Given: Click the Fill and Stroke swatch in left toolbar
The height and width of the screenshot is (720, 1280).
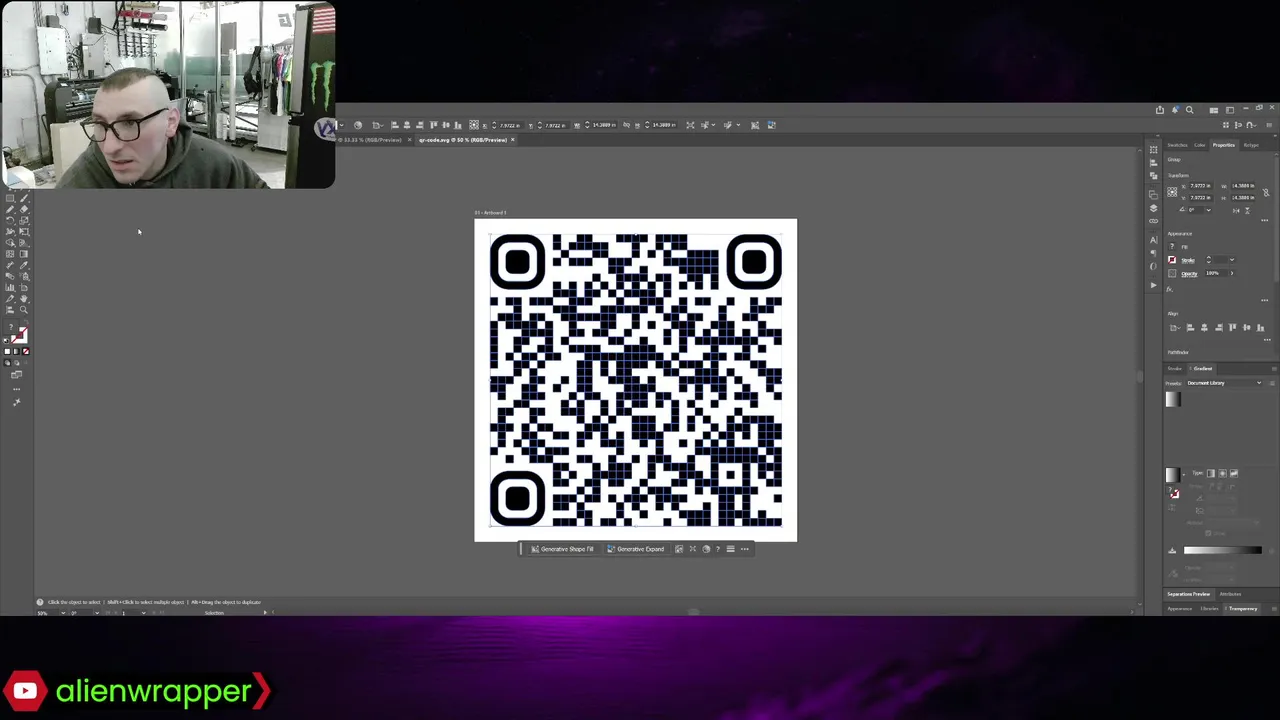Looking at the screenshot, I should pyautogui.click(x=19, y=336).
